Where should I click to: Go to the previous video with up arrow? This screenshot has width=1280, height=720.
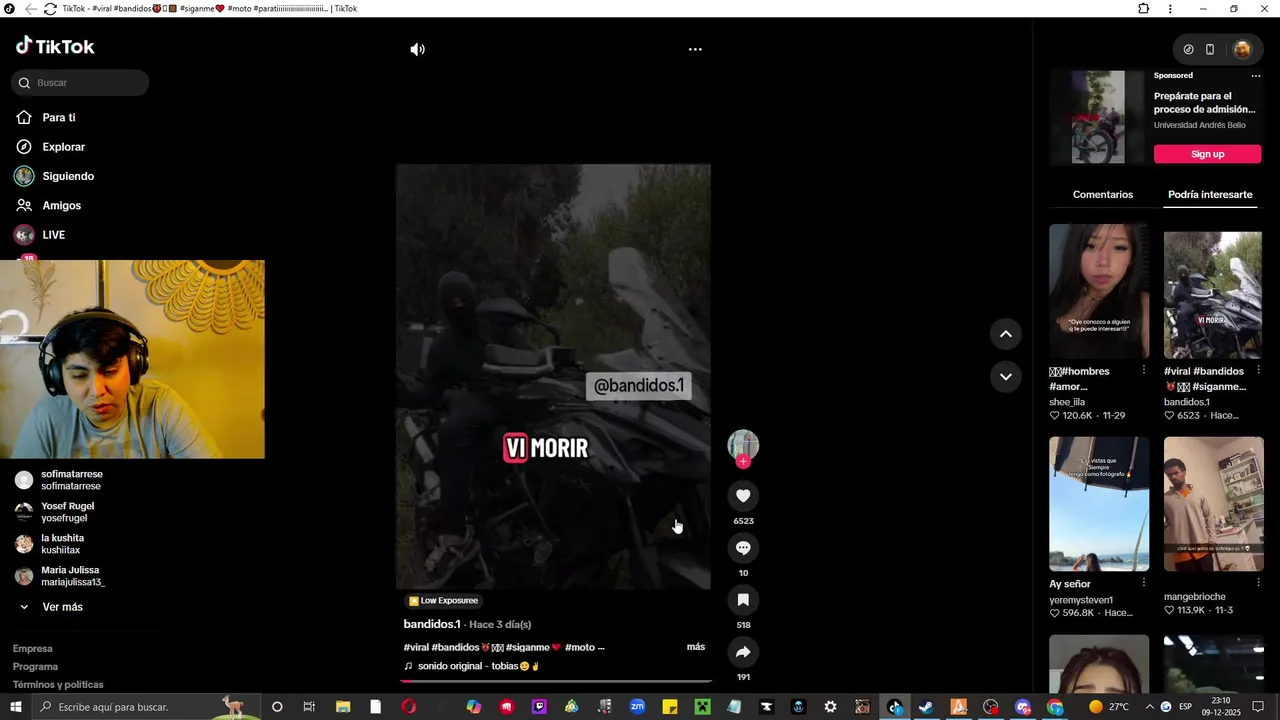coord(1006,334)
